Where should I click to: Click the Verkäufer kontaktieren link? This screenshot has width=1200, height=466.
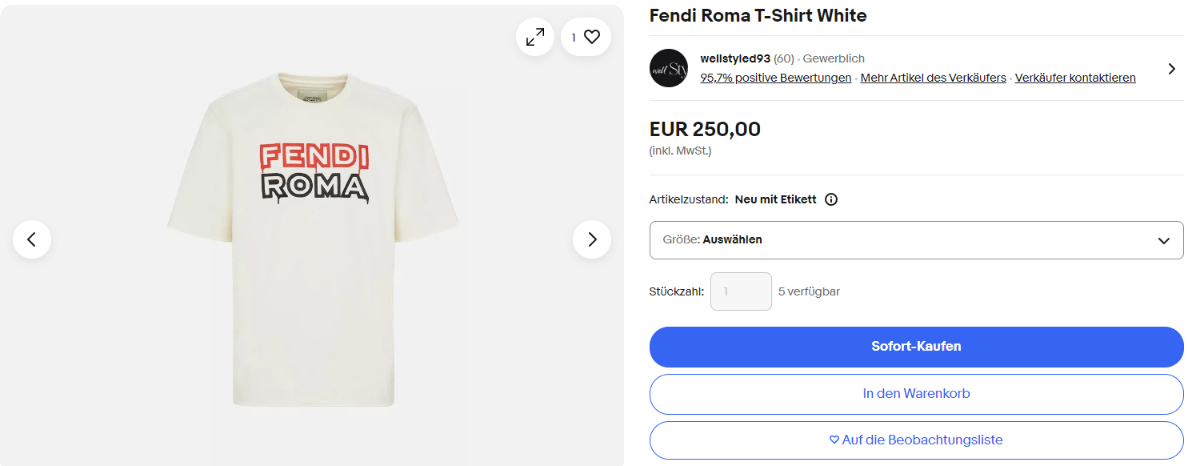(1075, 78)
